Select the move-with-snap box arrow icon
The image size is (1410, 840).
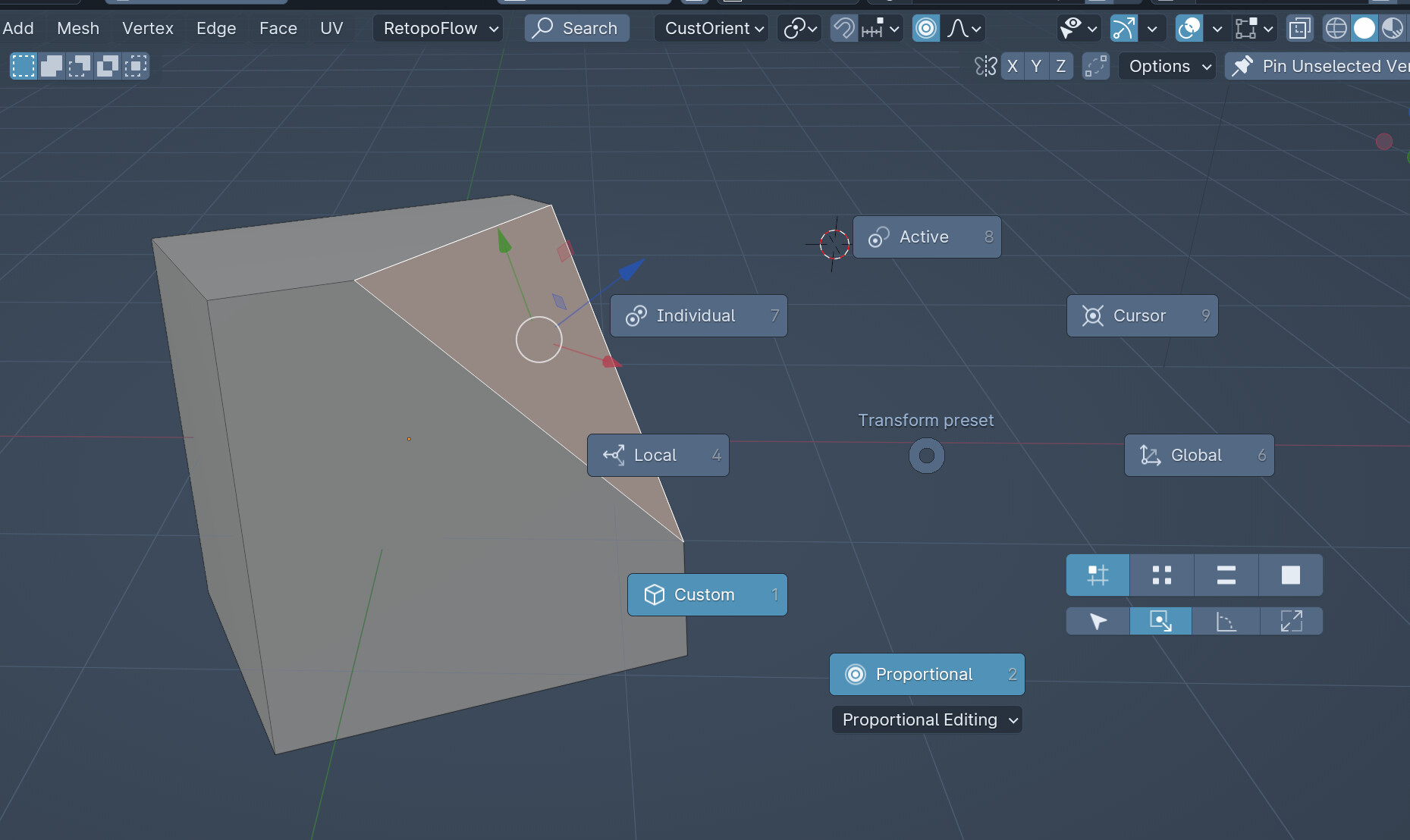(x=1160, y=621)
